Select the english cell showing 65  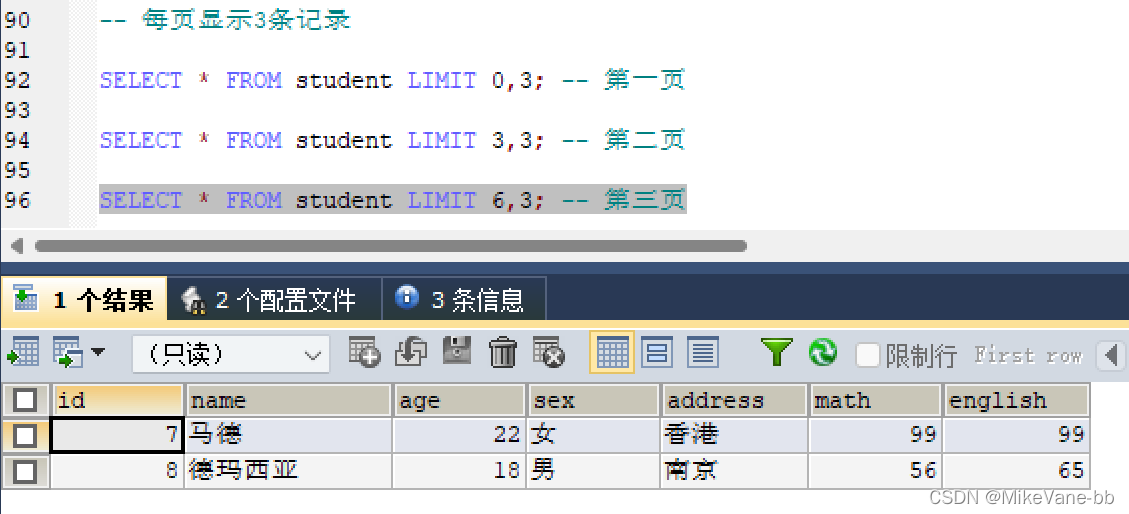point(1015,471)
